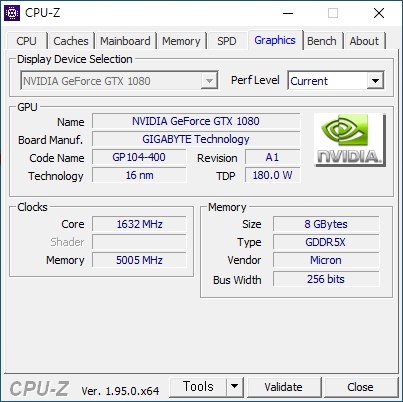Expand the Perf Level combo box
This screenshot has width=403, height=402.
click(x=375, y=81)
